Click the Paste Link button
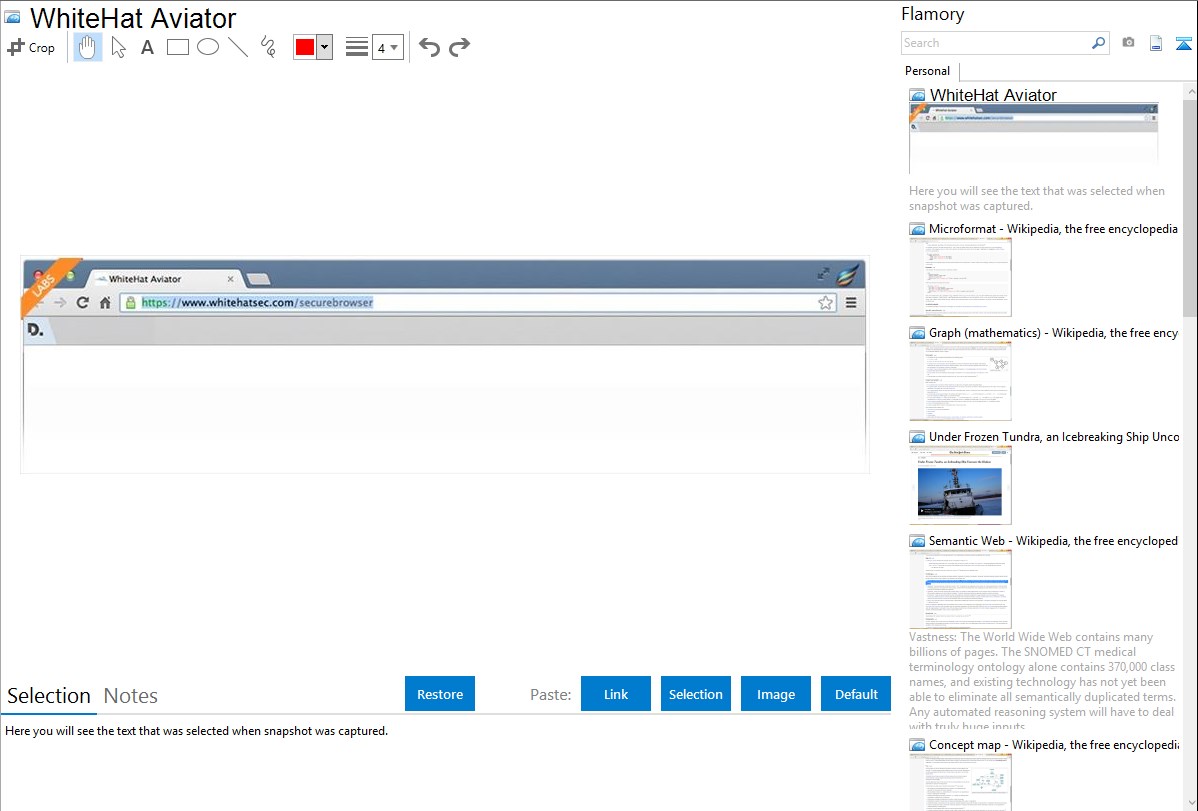This screenshot has height=811, width=1198. click(x=616, y=693)
